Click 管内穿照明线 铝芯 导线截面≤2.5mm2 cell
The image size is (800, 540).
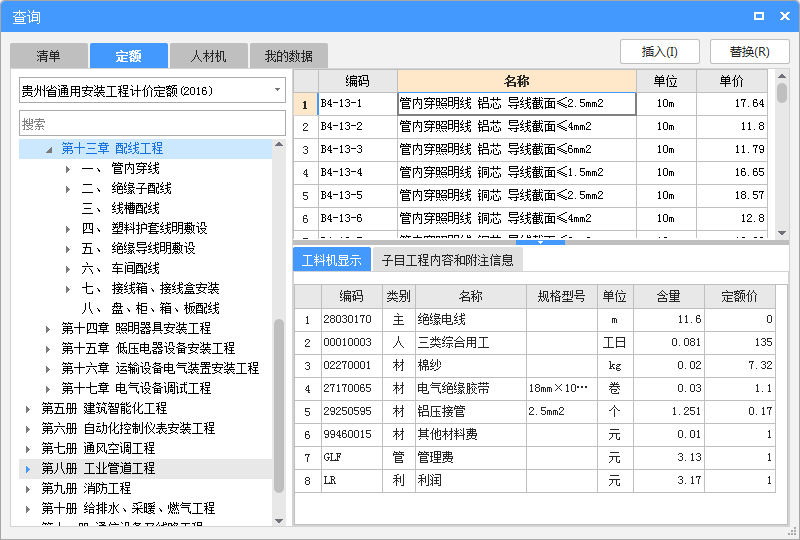coord(517,104)
